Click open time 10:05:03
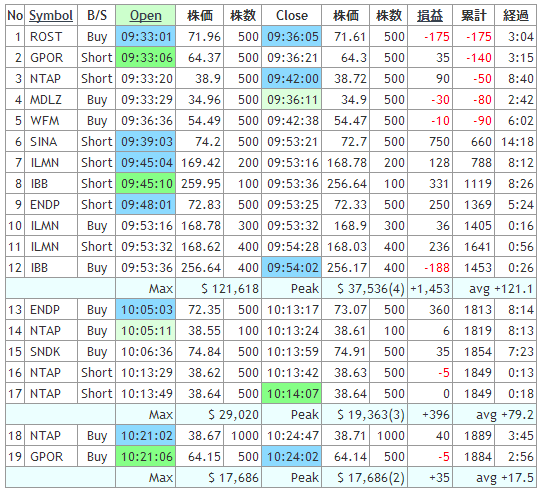This screenshot has height=492, width=542. [146, 309]
